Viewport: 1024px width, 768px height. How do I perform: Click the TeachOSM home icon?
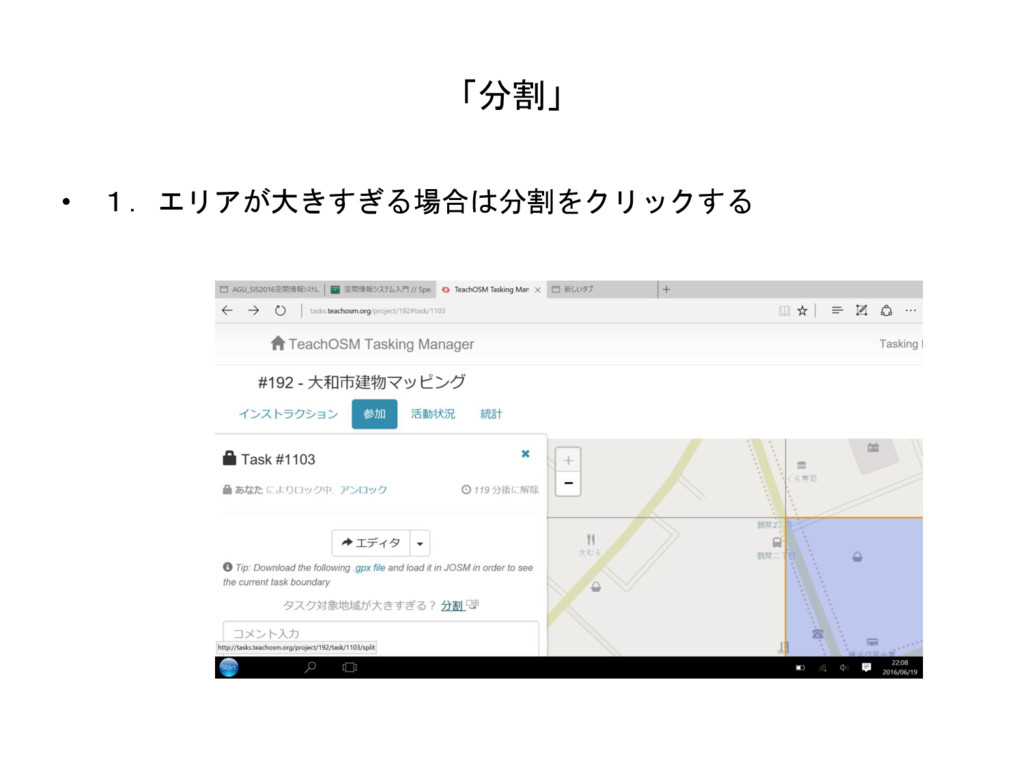click(278, 343)
